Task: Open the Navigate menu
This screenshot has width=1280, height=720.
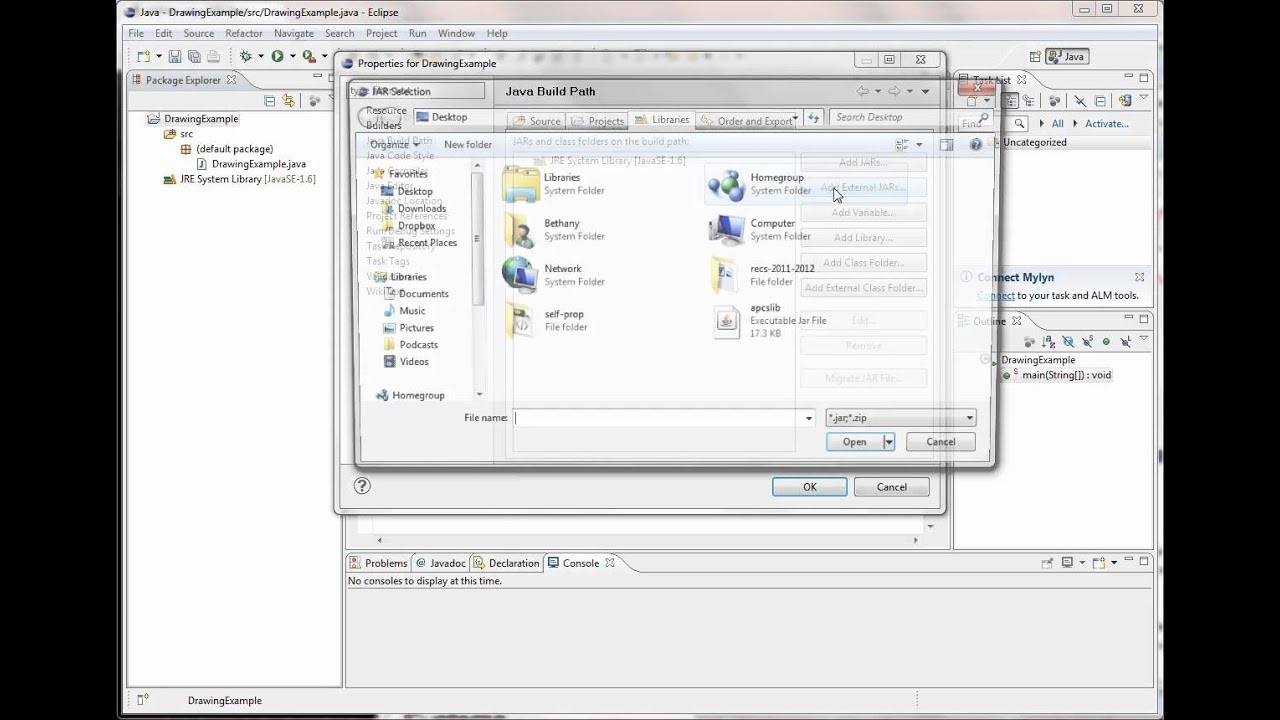Action: 294,33
